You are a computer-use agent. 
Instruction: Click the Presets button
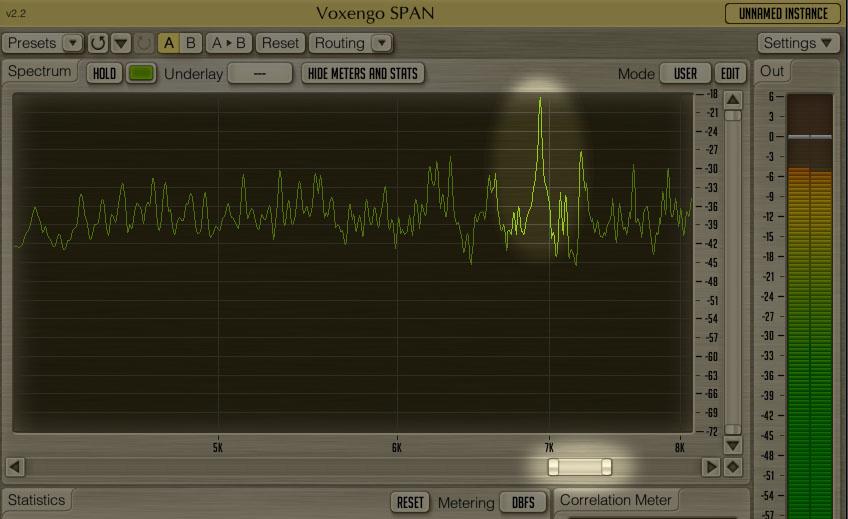pos(32,43)
